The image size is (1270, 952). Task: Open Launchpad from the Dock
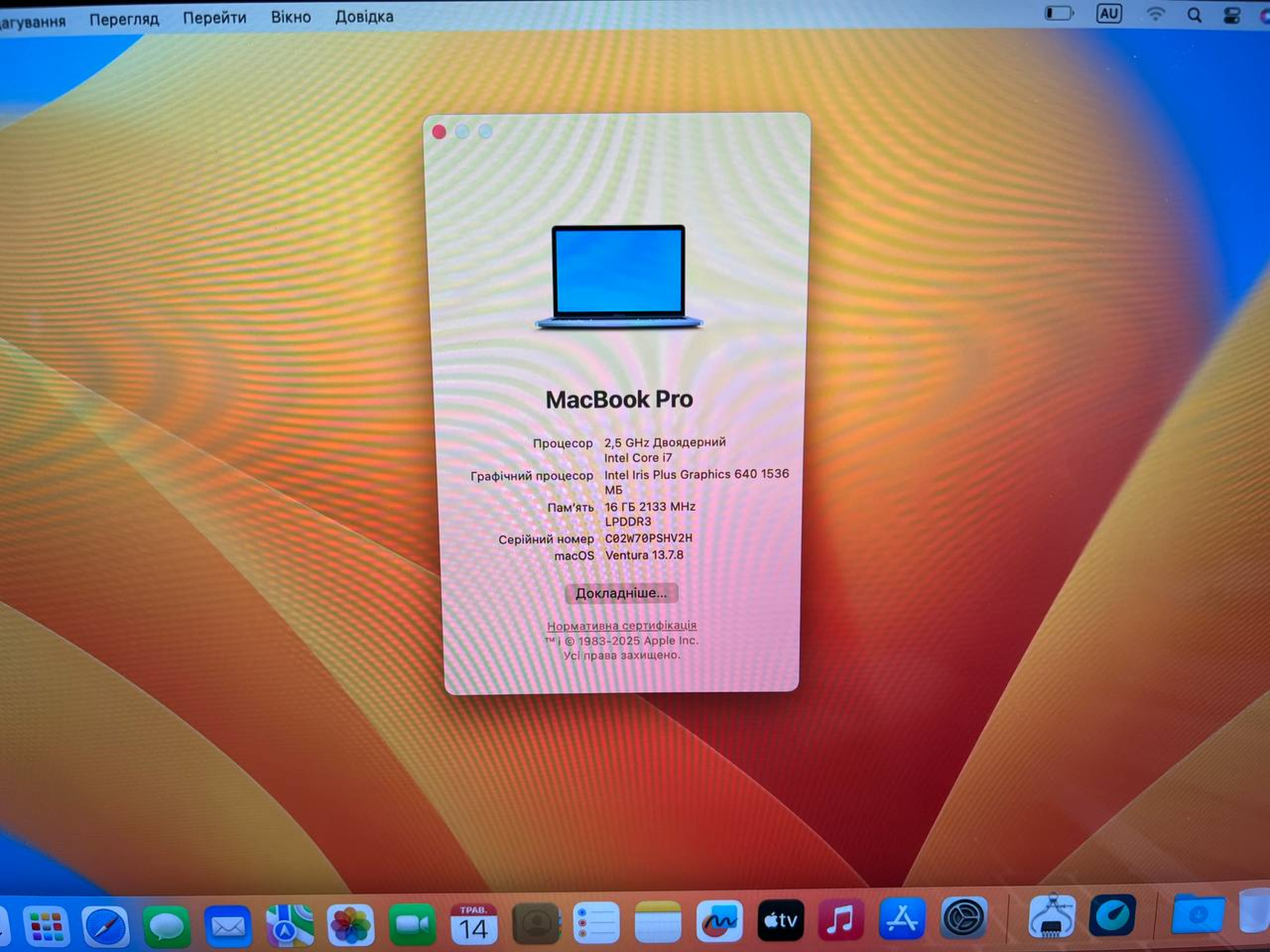47,926
